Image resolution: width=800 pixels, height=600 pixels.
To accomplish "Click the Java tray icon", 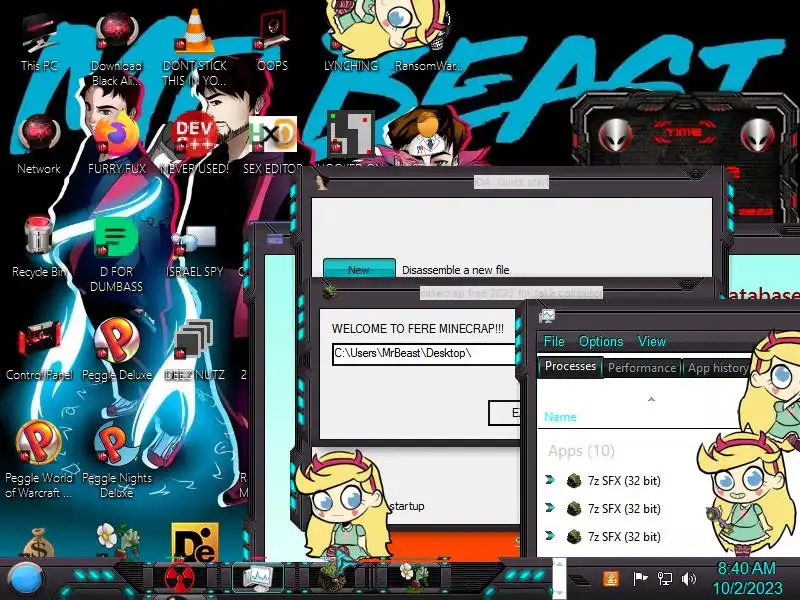I will tap(611, 579).
